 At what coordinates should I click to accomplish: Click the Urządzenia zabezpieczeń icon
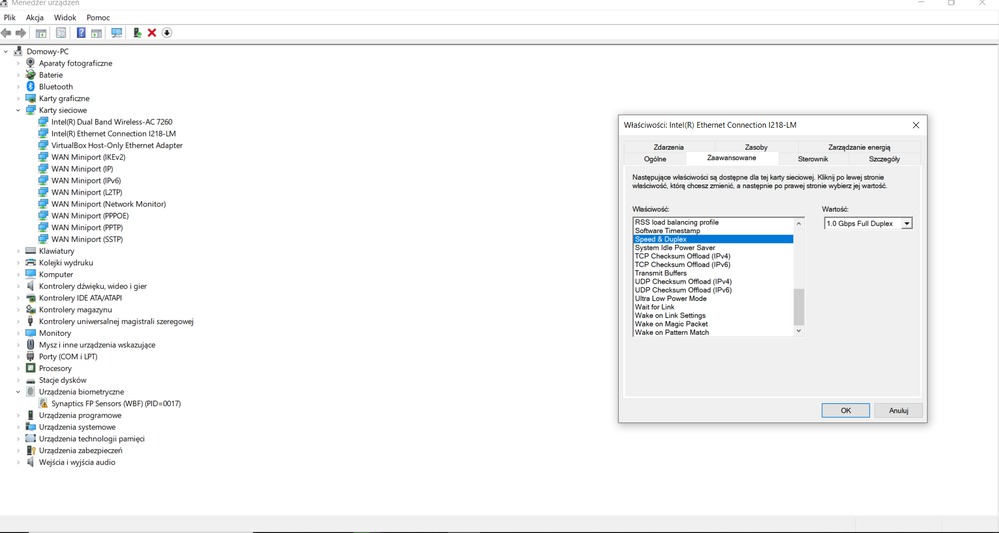pos(30,450)
